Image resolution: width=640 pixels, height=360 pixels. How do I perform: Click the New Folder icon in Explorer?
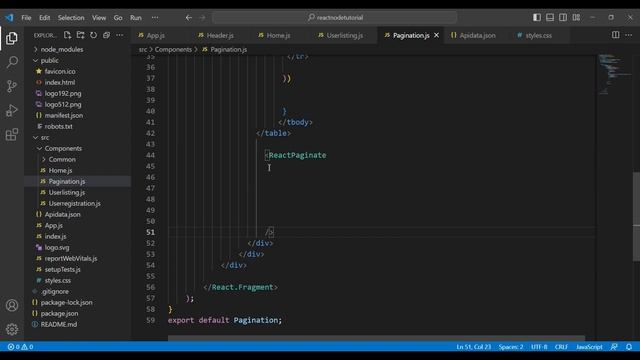(x=80, y=35)
